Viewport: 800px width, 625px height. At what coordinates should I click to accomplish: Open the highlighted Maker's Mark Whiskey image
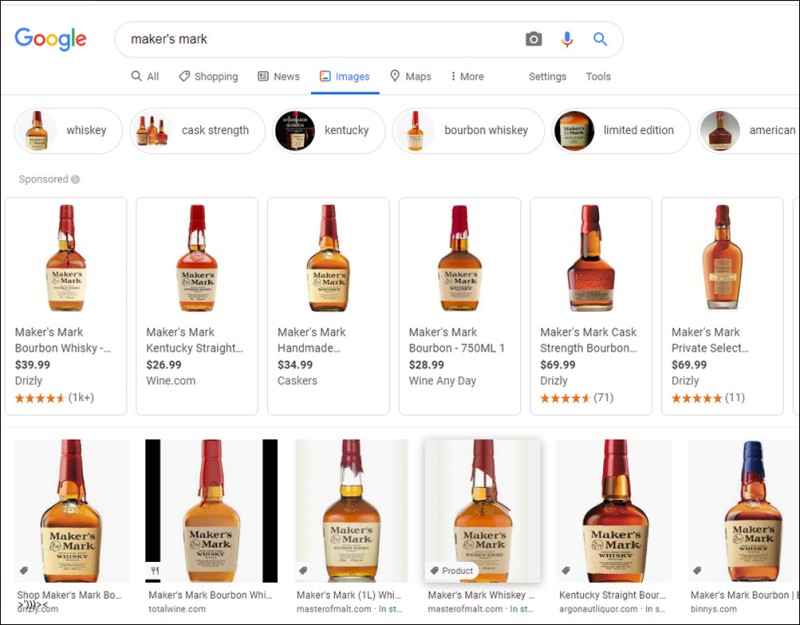(482, 511)
